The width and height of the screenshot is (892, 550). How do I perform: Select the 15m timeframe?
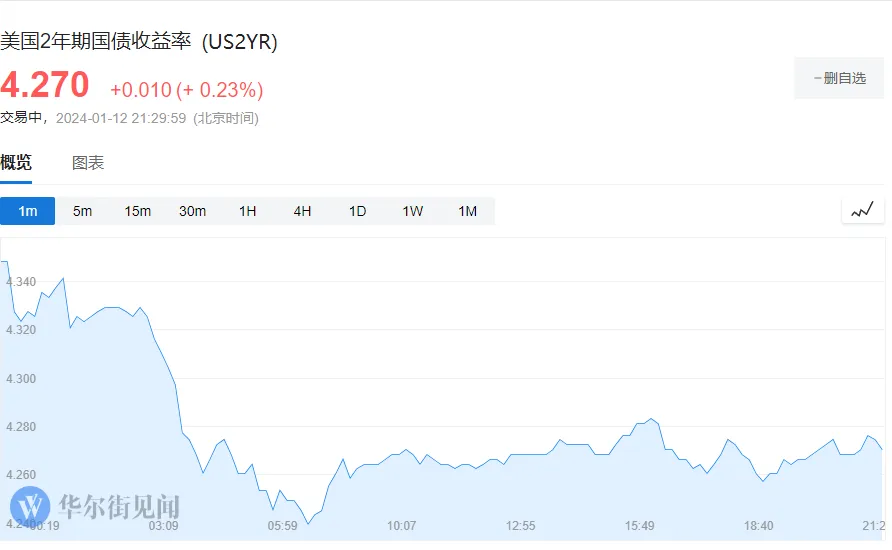click(137, 211)
